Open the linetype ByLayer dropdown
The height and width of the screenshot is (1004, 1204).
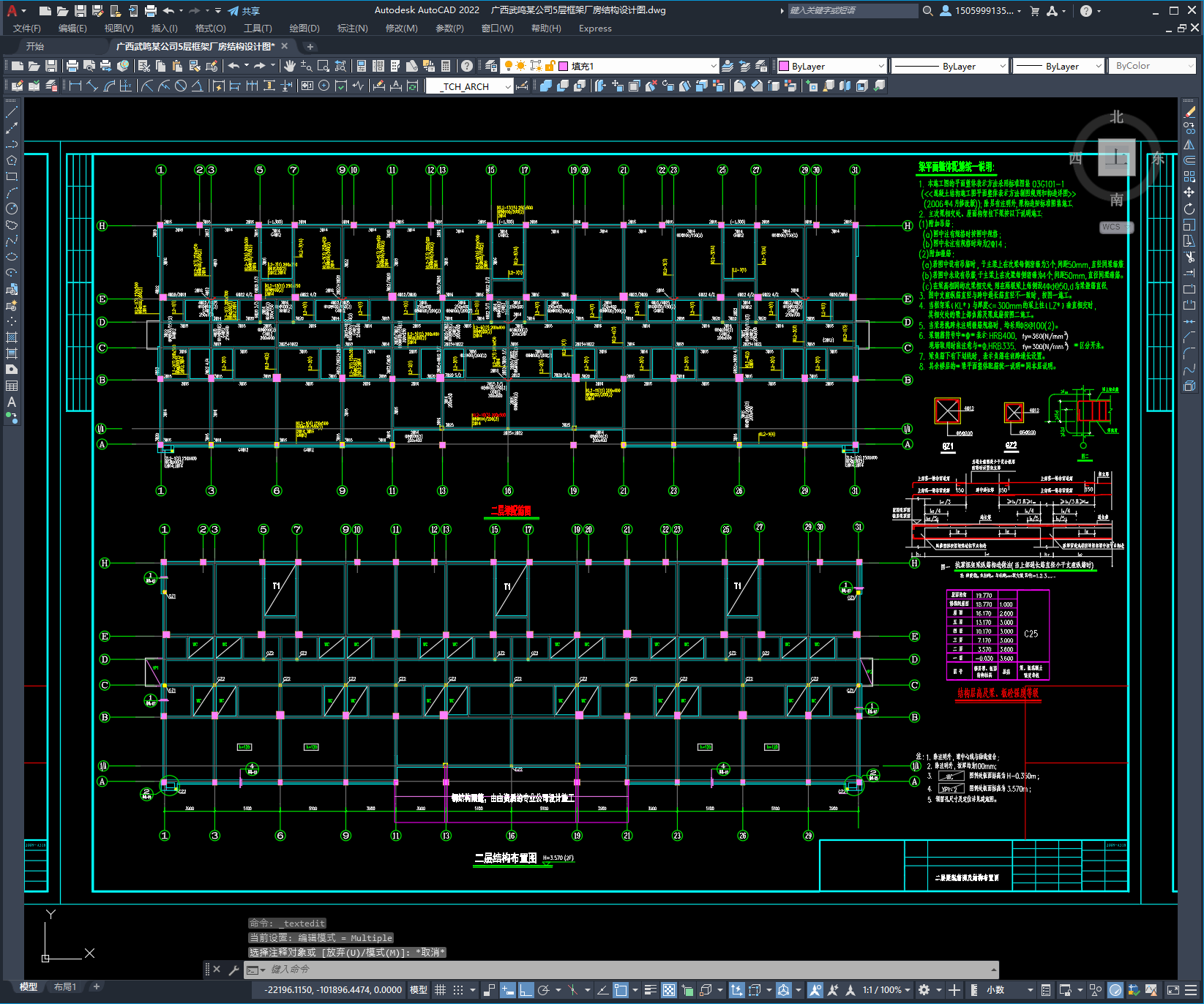(950, 66)
